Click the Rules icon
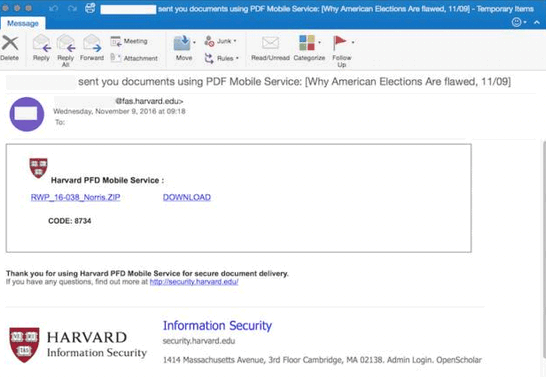This screenshot has width=546, height=377. click(209, 58)
